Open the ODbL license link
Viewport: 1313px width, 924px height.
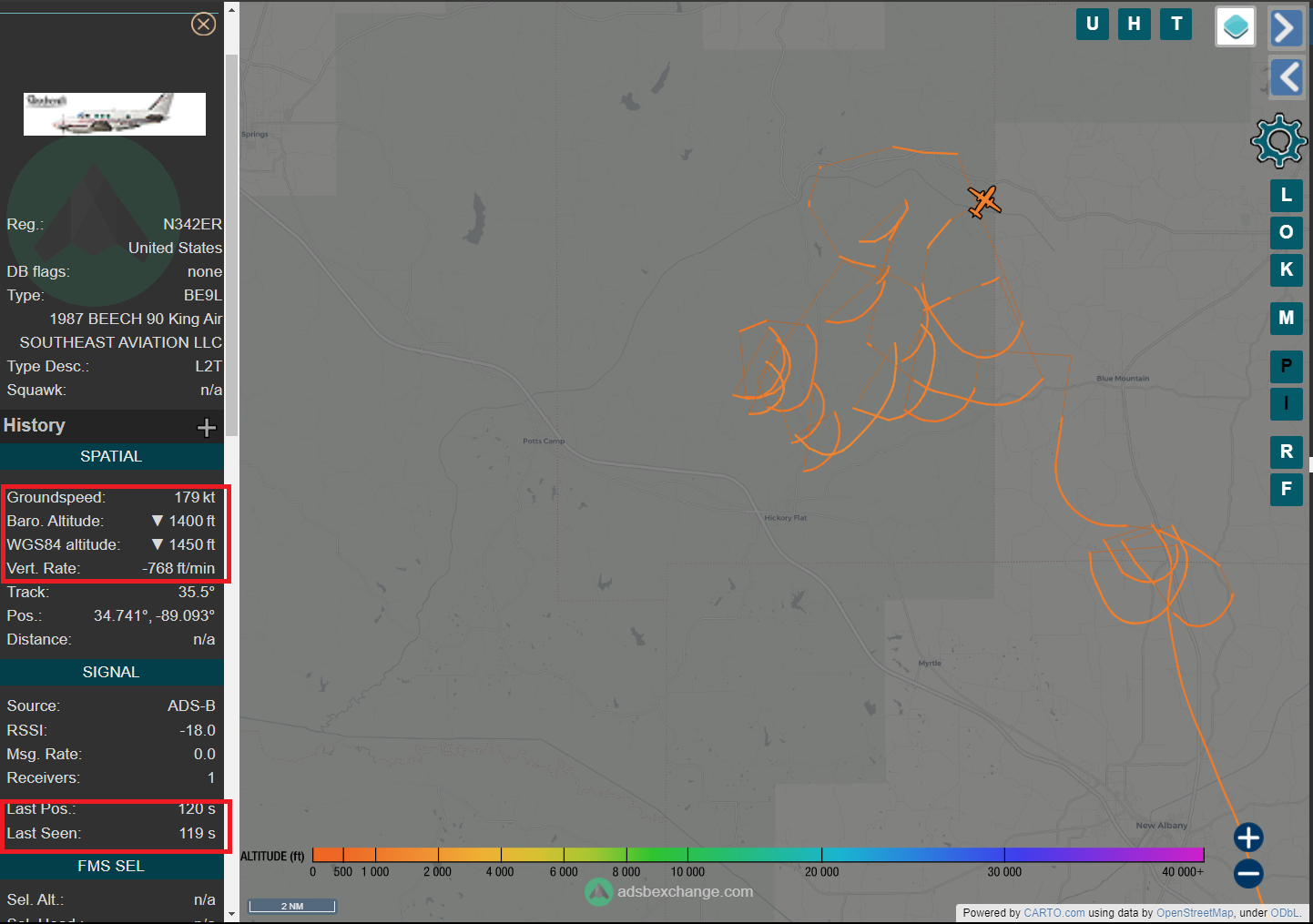click(x=1285, y=913)
